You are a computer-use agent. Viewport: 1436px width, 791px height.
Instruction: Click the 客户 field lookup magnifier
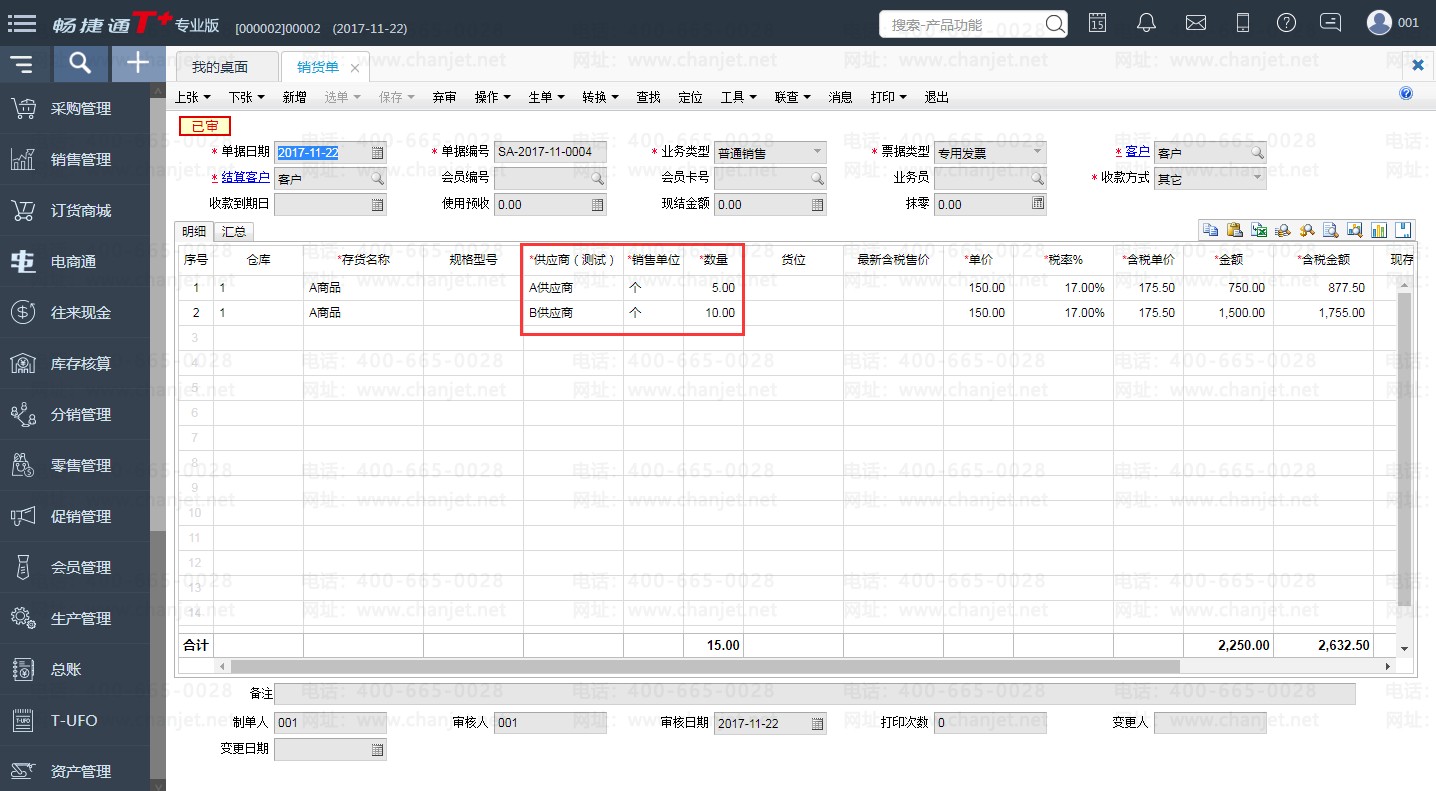click(1257, 153)
